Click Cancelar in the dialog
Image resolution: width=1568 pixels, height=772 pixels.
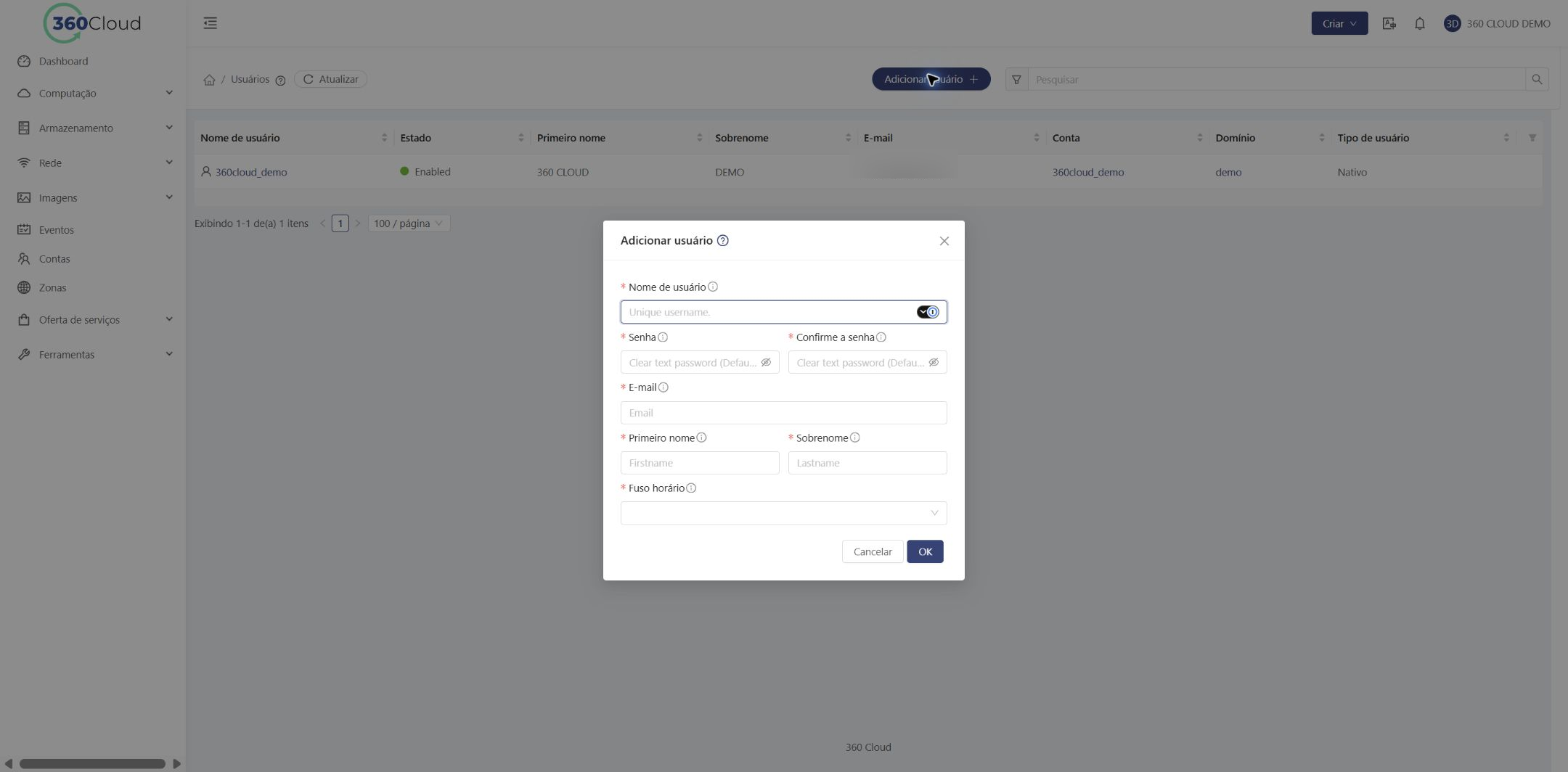click(x=873, y=551)
